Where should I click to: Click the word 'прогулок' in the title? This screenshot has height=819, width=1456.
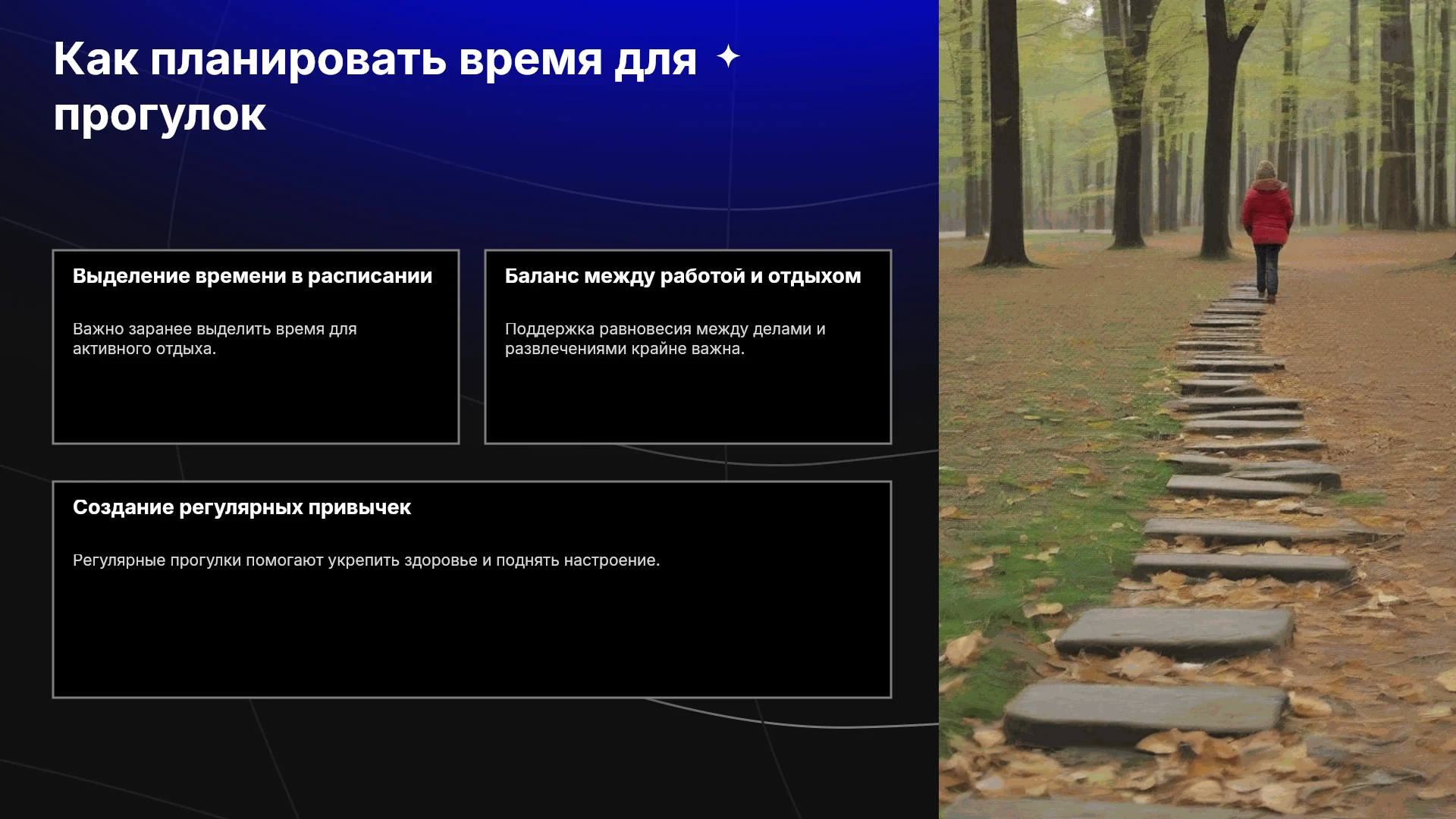[159, 116]
